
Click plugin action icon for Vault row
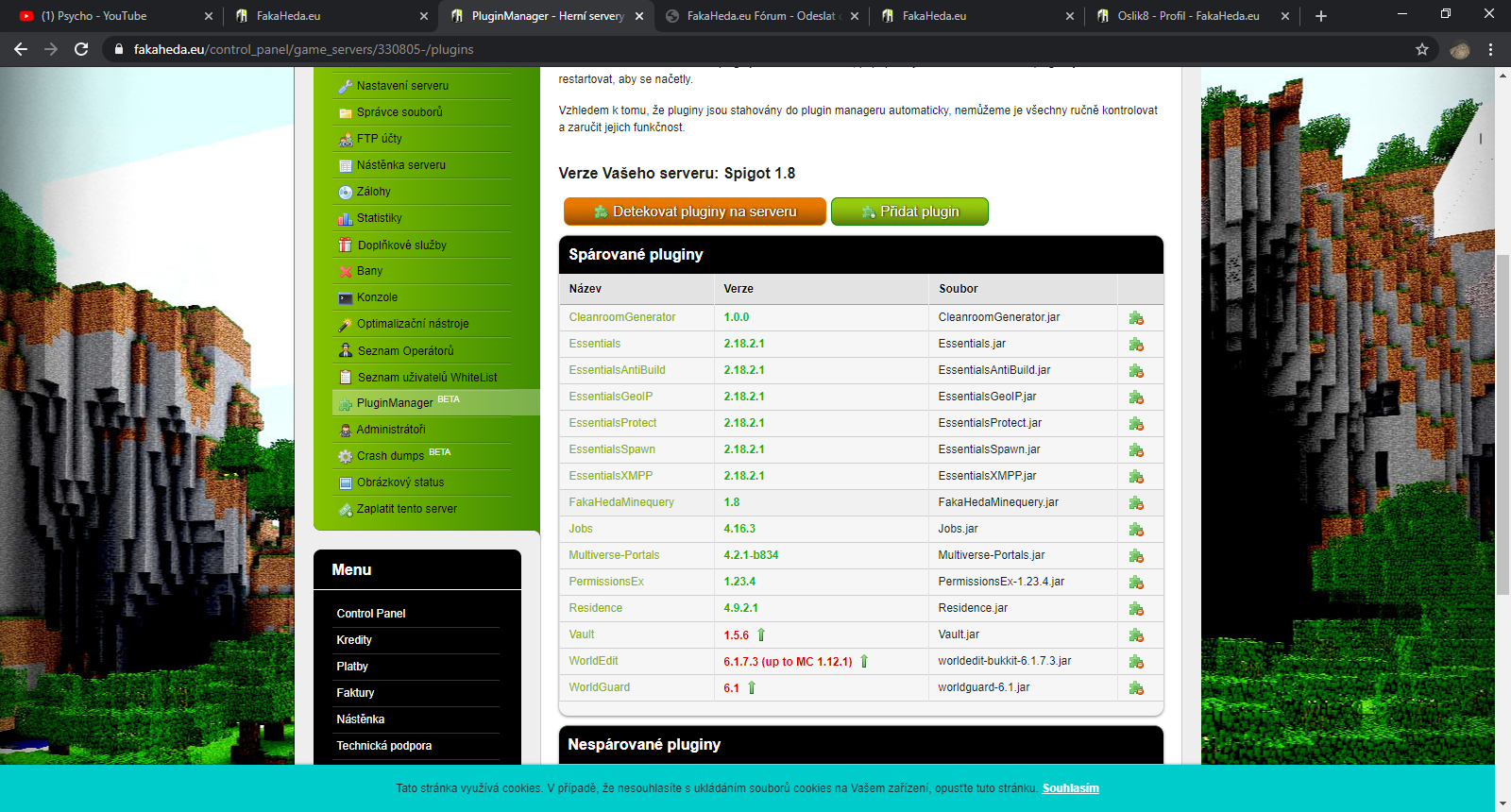(x=1136, y=635)
